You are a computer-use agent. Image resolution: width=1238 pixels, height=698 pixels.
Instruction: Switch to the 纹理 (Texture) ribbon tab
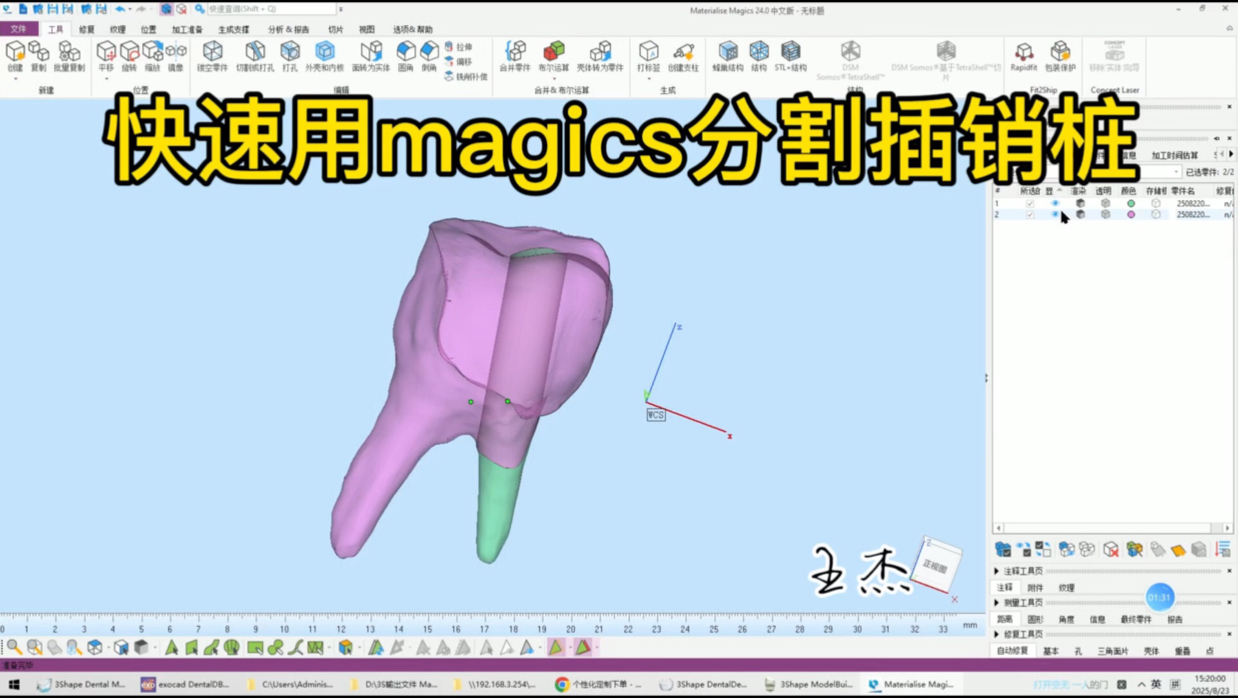coord(117,30)
